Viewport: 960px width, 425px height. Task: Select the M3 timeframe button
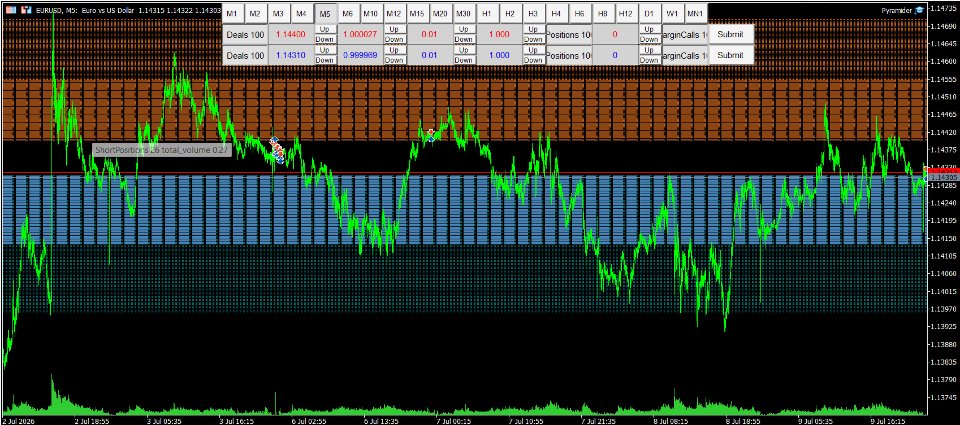[279, 13]
